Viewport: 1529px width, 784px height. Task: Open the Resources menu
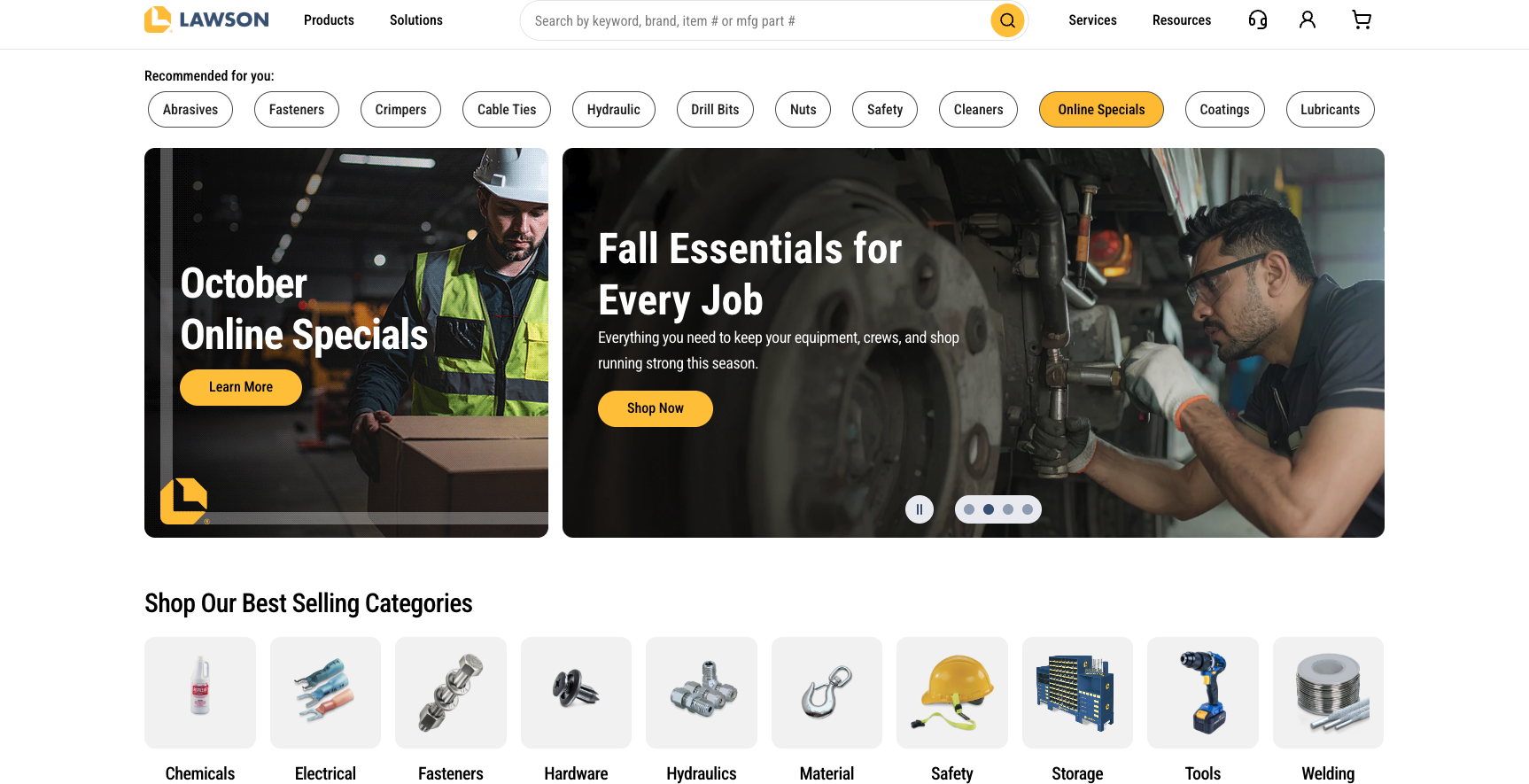click(x=1182, y=20)
